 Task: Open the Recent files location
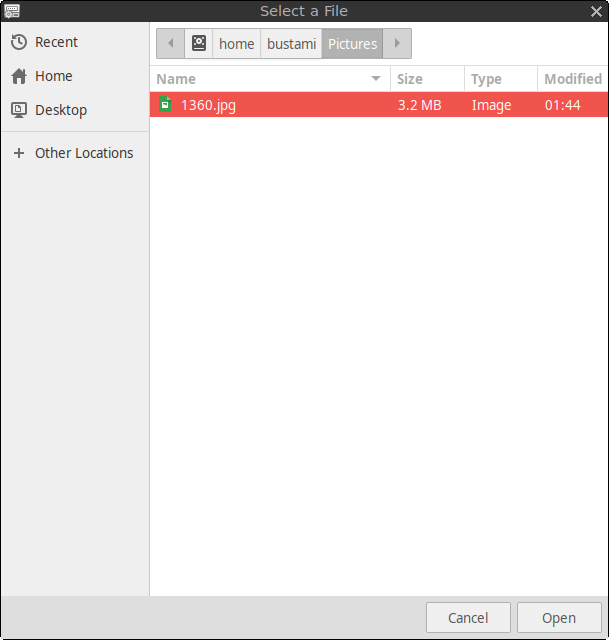75,42
